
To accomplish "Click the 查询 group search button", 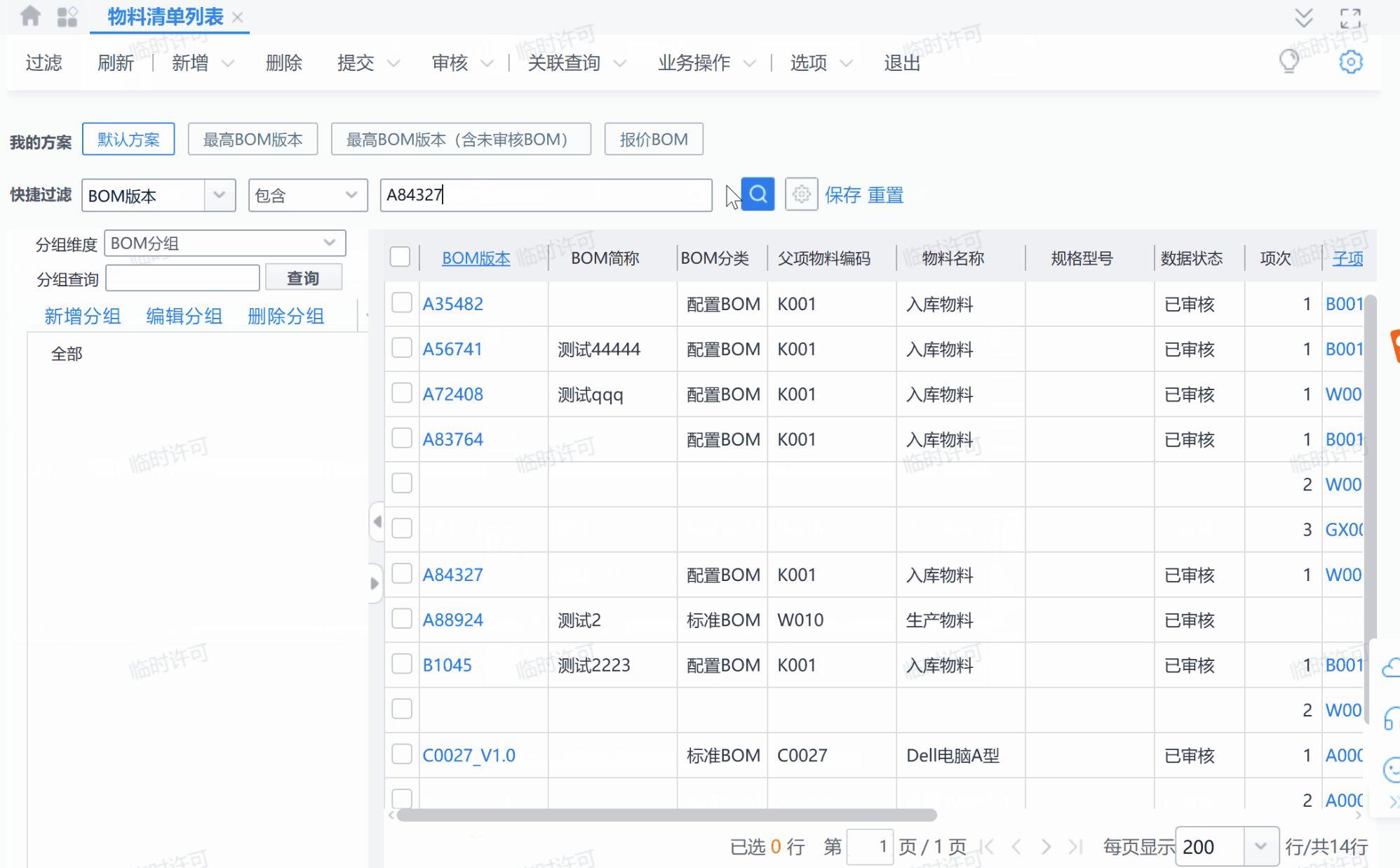I will tap(303, 278).
